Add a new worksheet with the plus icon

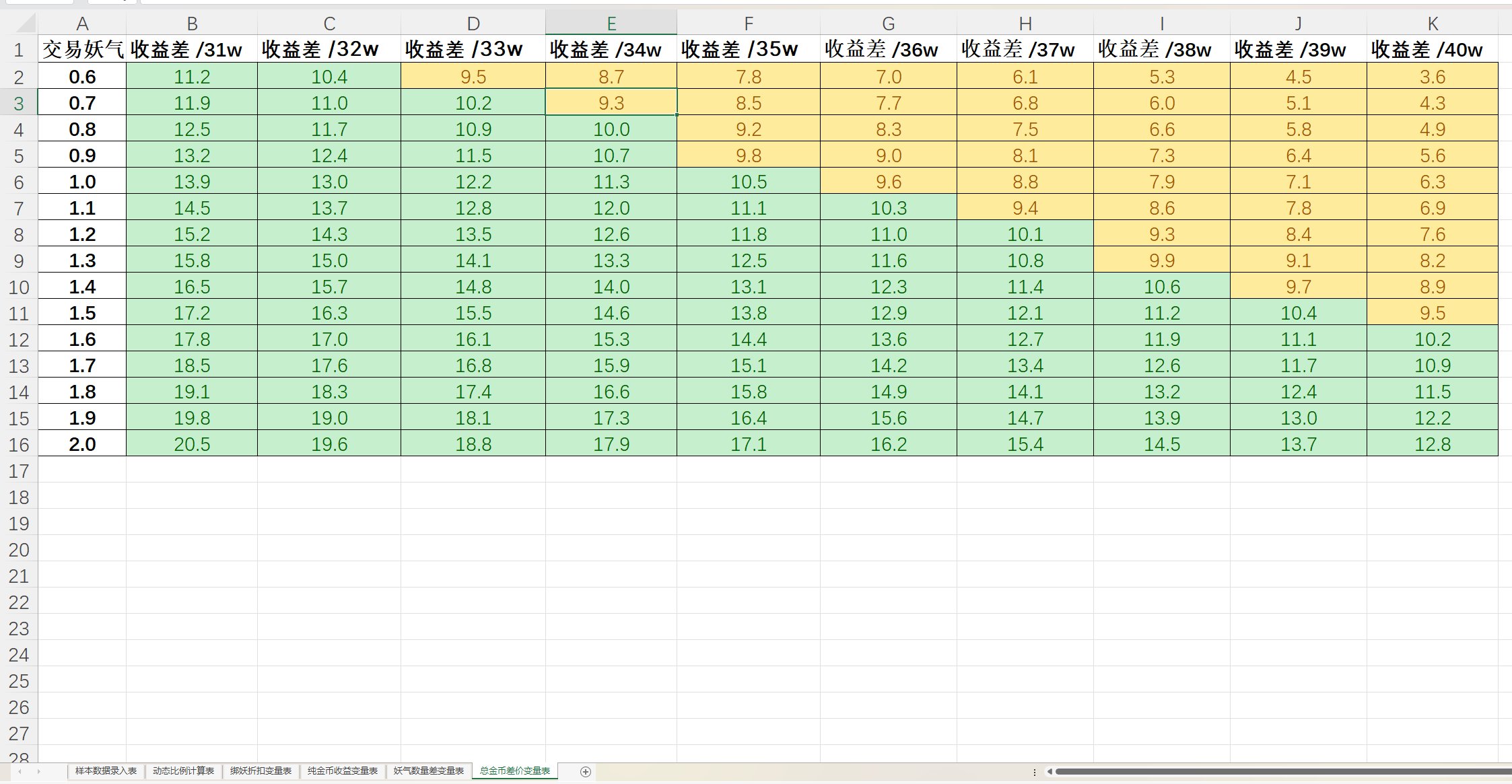tap(584, 772)
